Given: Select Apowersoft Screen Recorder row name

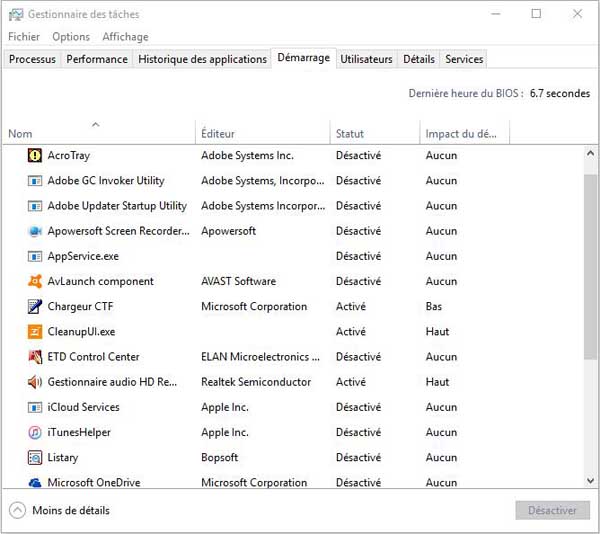Looking at the screenshot, I should (x=118, y=231).
